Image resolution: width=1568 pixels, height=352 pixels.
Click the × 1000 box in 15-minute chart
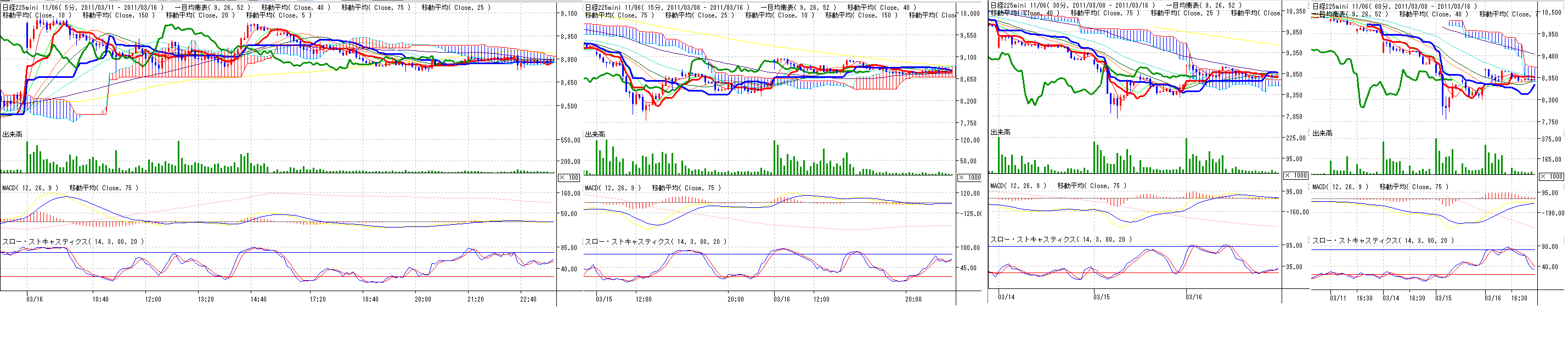pyautogui.click(x=969, y=178)
